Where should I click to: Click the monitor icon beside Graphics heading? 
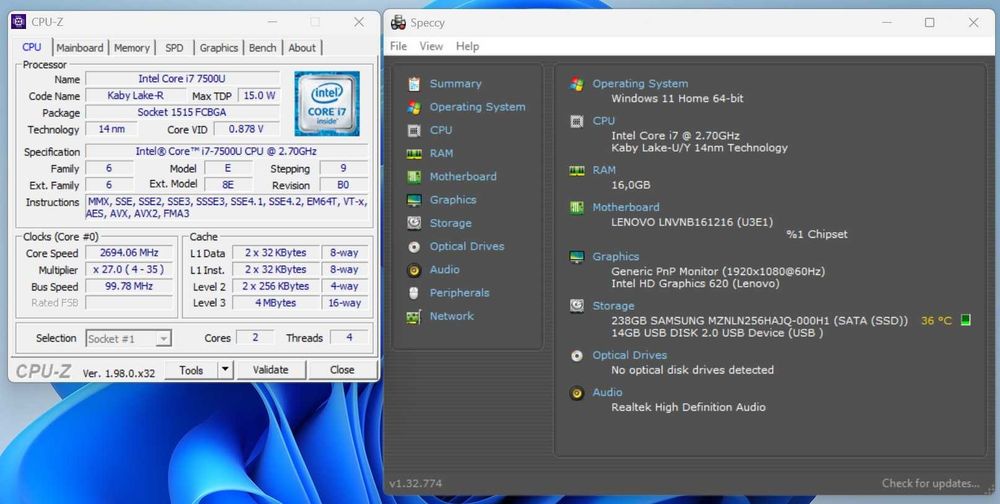577,257
